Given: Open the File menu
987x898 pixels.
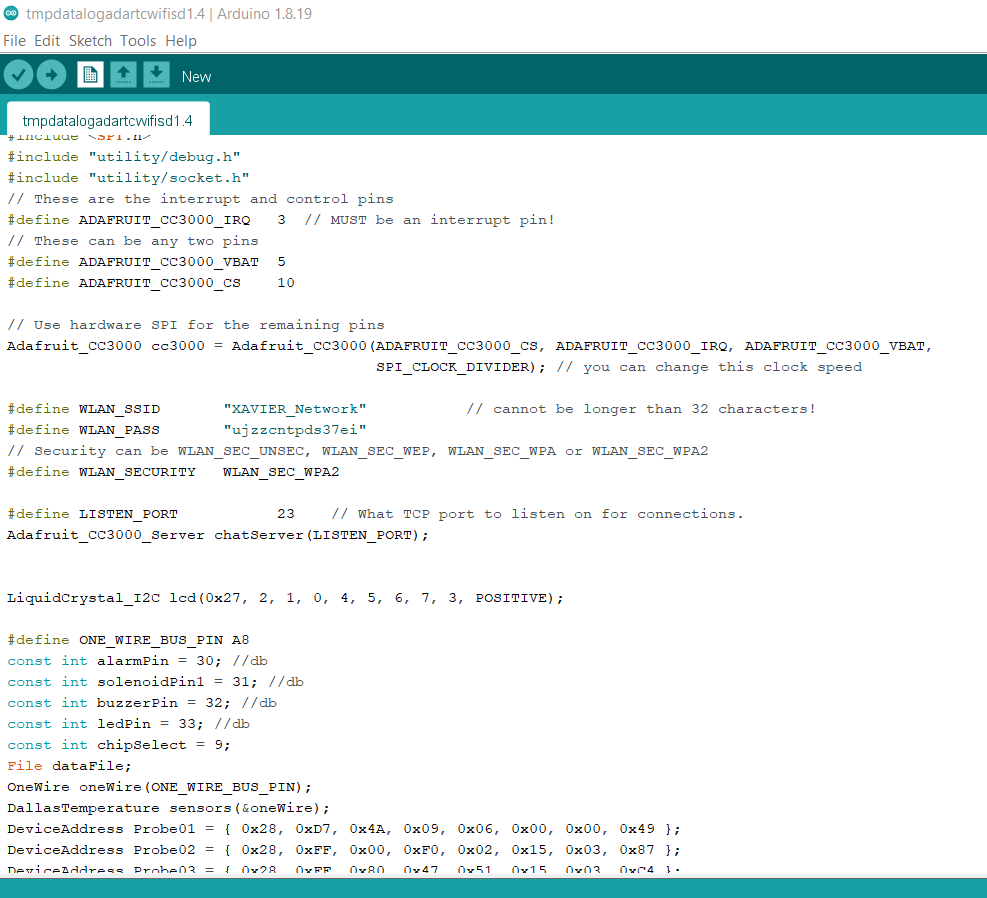Looking at the screenshot, I should coord(14,41).
